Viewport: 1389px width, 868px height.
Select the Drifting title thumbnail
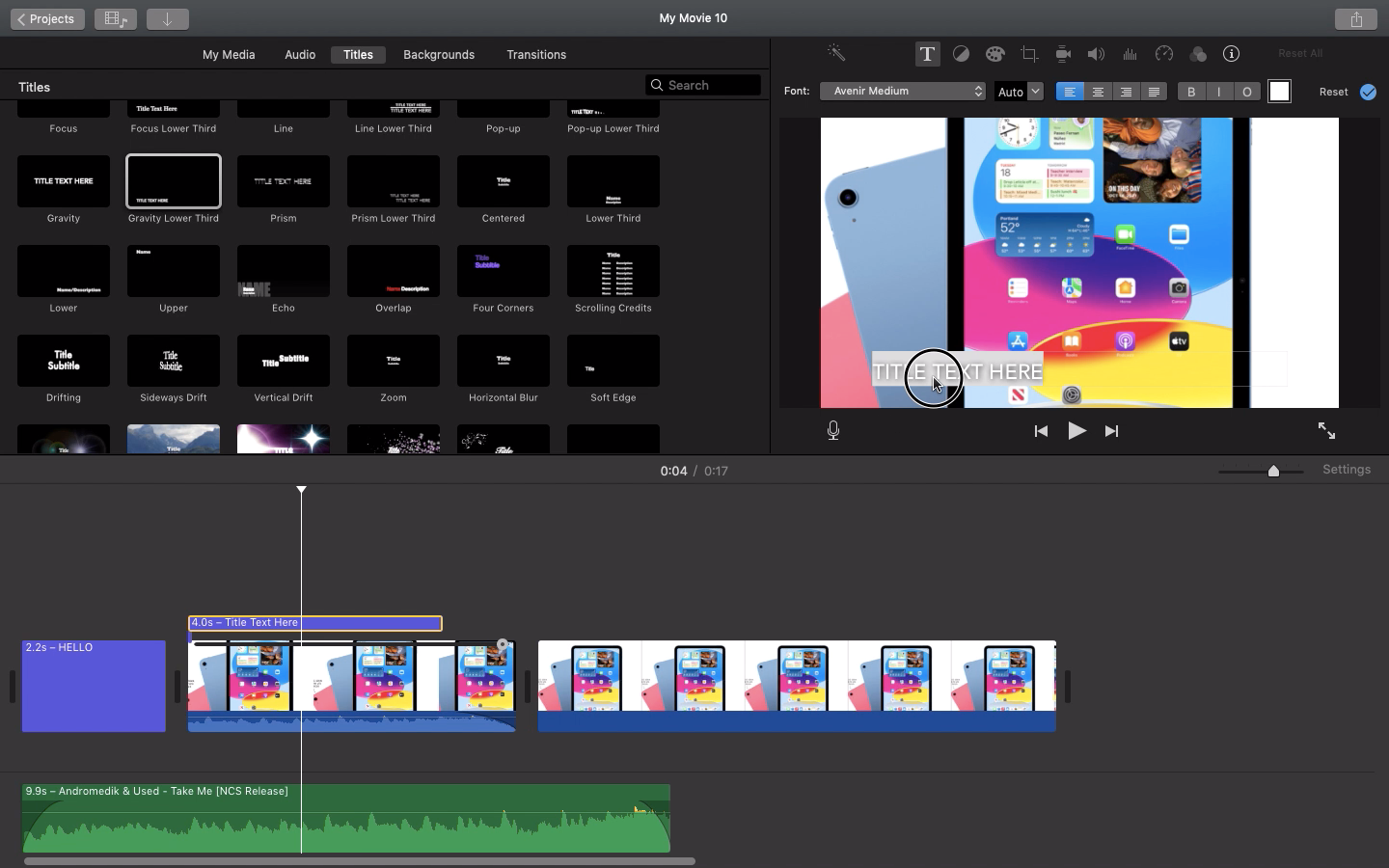point(64,361)
